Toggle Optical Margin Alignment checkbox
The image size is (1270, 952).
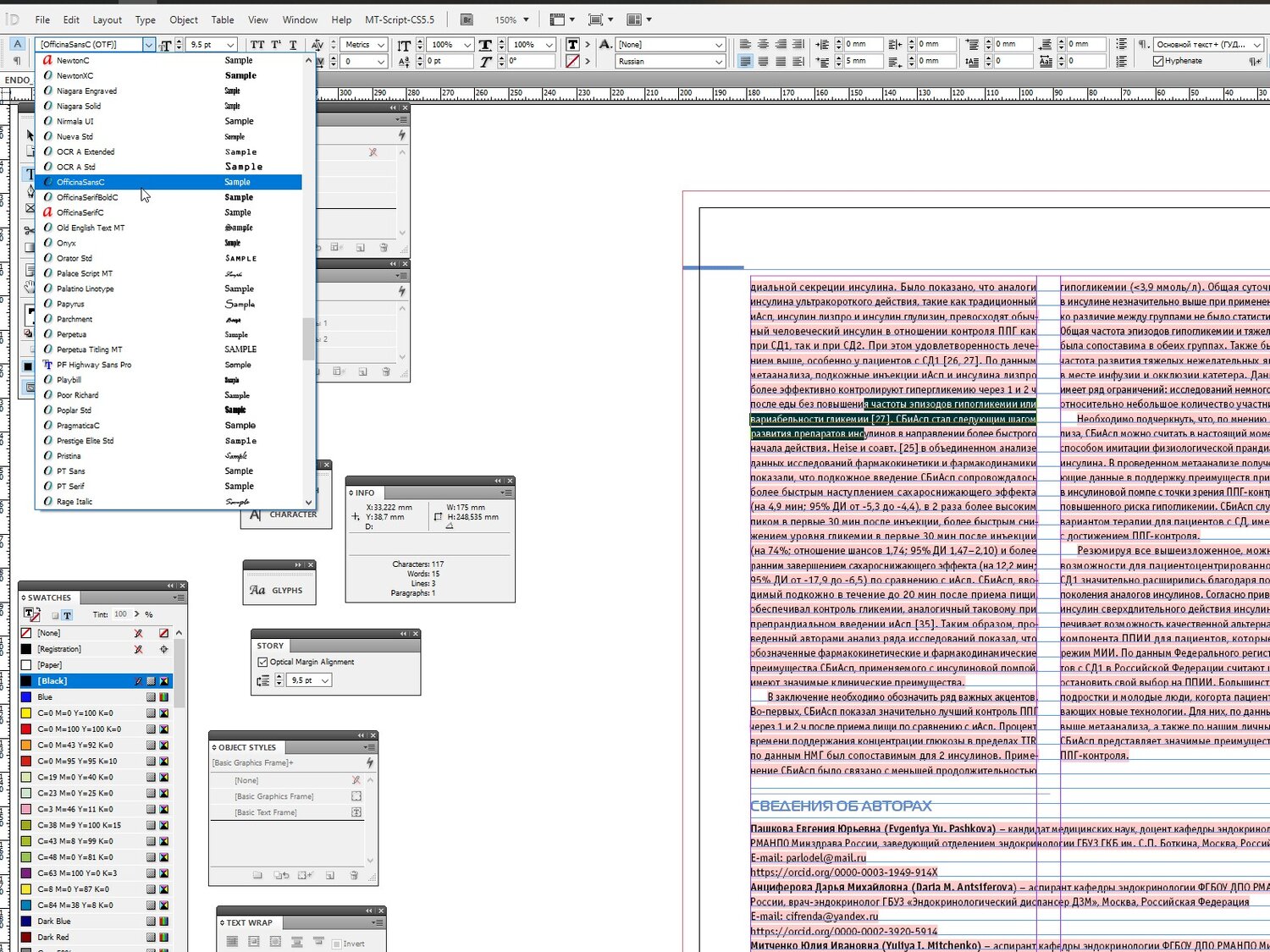click(262, 662)
